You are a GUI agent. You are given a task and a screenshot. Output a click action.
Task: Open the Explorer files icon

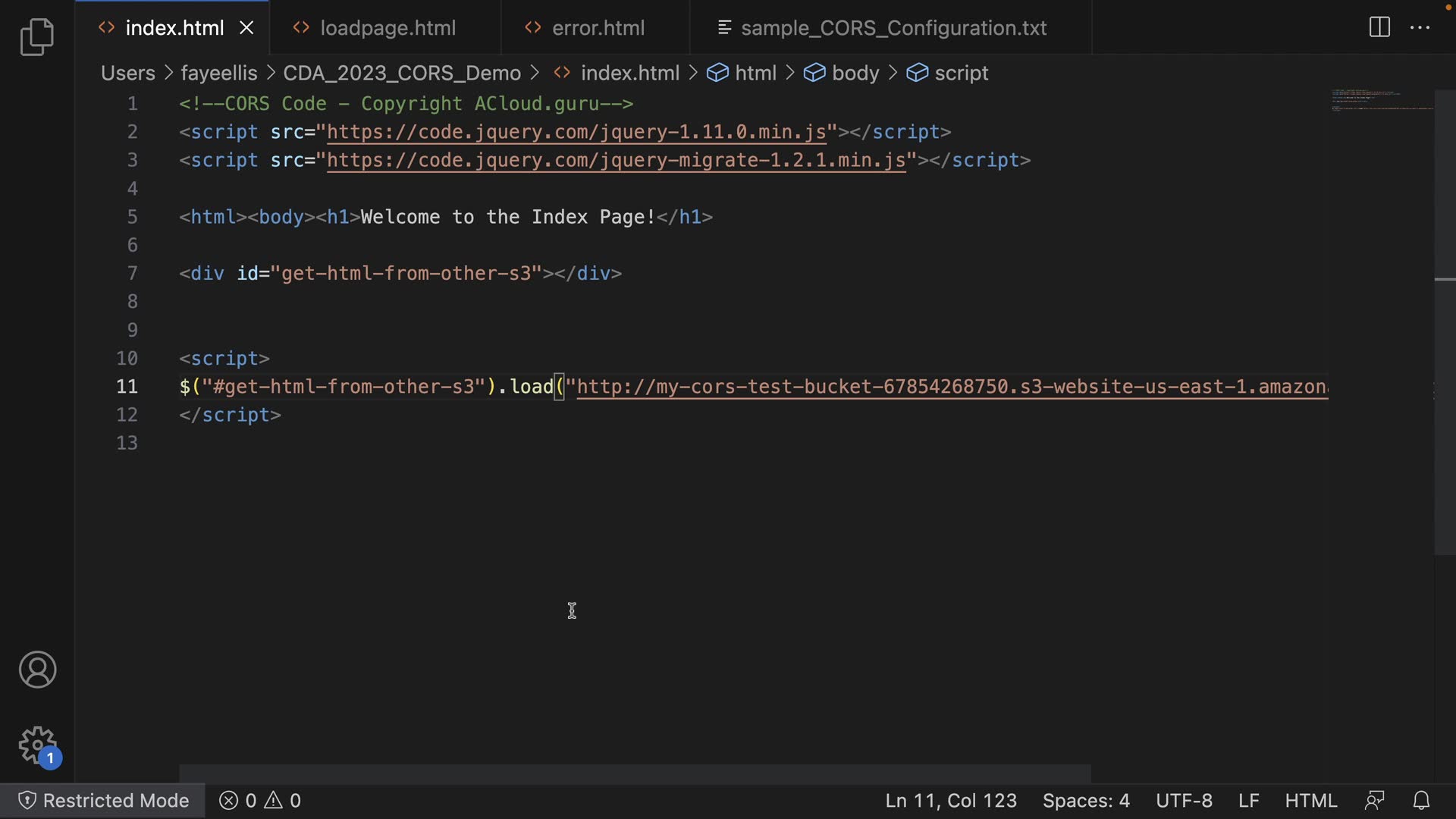pos(36,36)
